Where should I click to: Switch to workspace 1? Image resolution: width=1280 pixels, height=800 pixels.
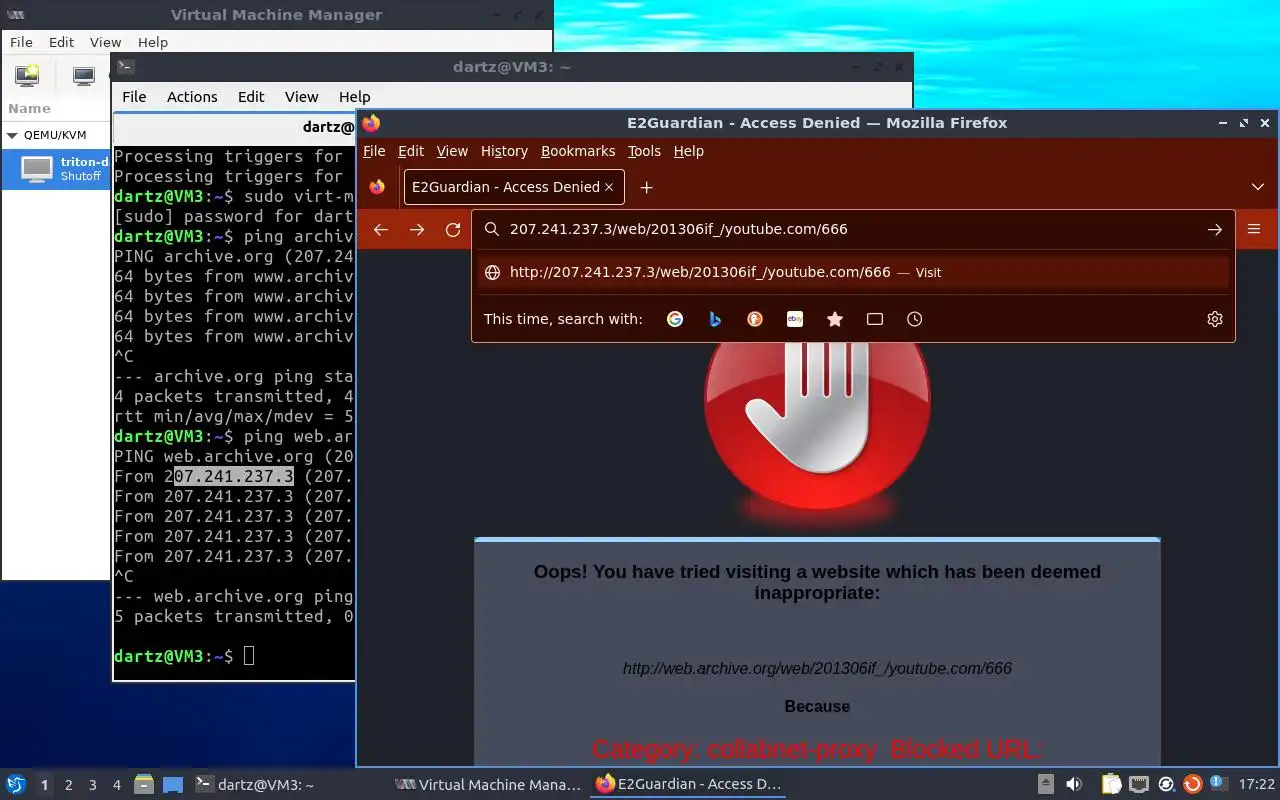point(44,785)
